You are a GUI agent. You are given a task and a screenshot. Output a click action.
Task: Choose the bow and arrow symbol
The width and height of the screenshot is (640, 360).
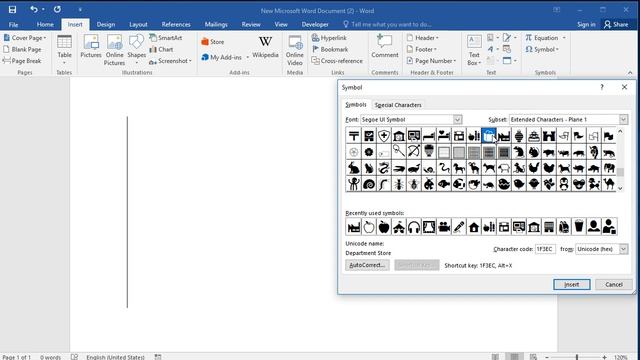pos(413,152)
